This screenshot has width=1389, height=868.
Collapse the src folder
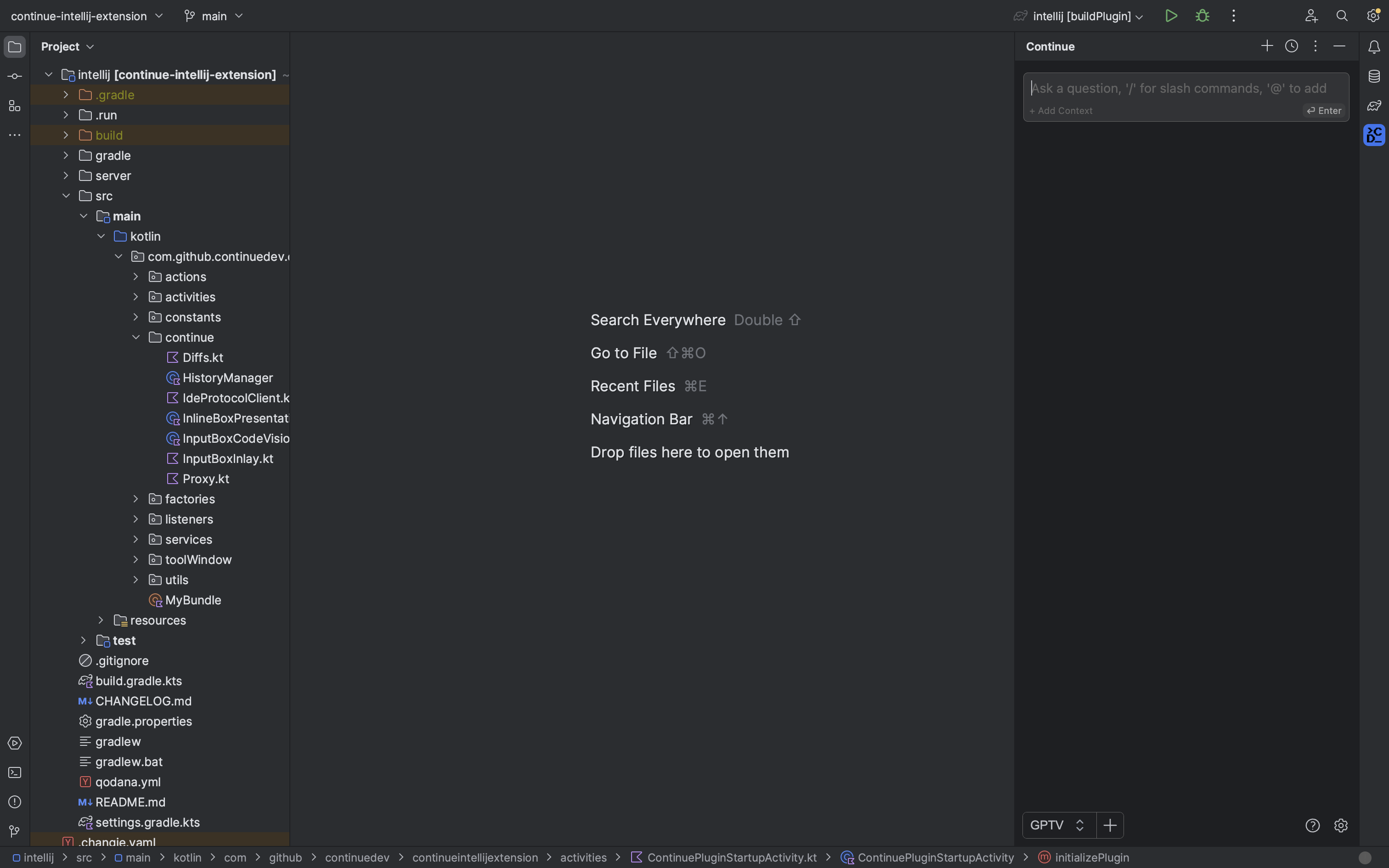[67, 195]
